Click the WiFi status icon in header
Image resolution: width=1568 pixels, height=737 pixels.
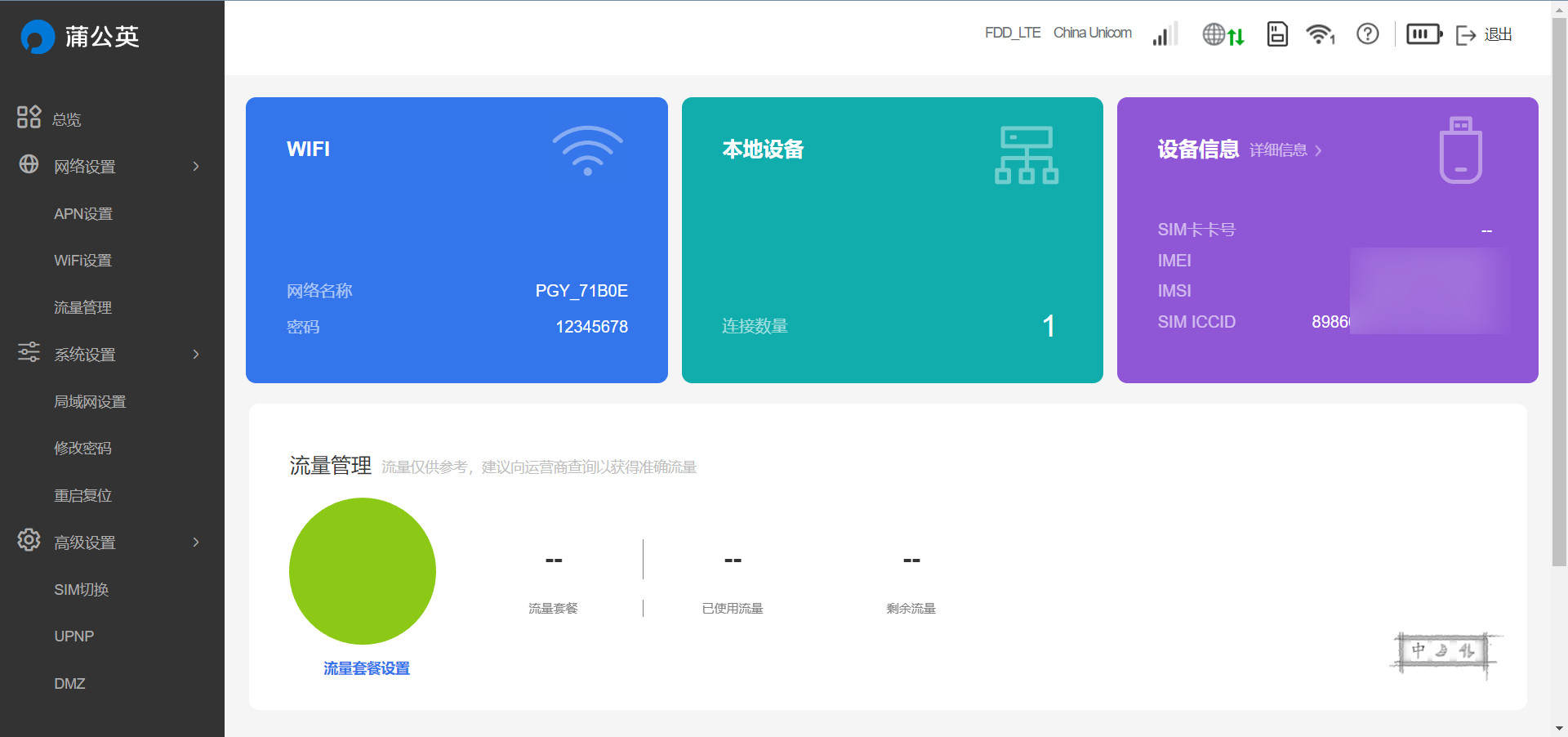[x=1320, y=34]
